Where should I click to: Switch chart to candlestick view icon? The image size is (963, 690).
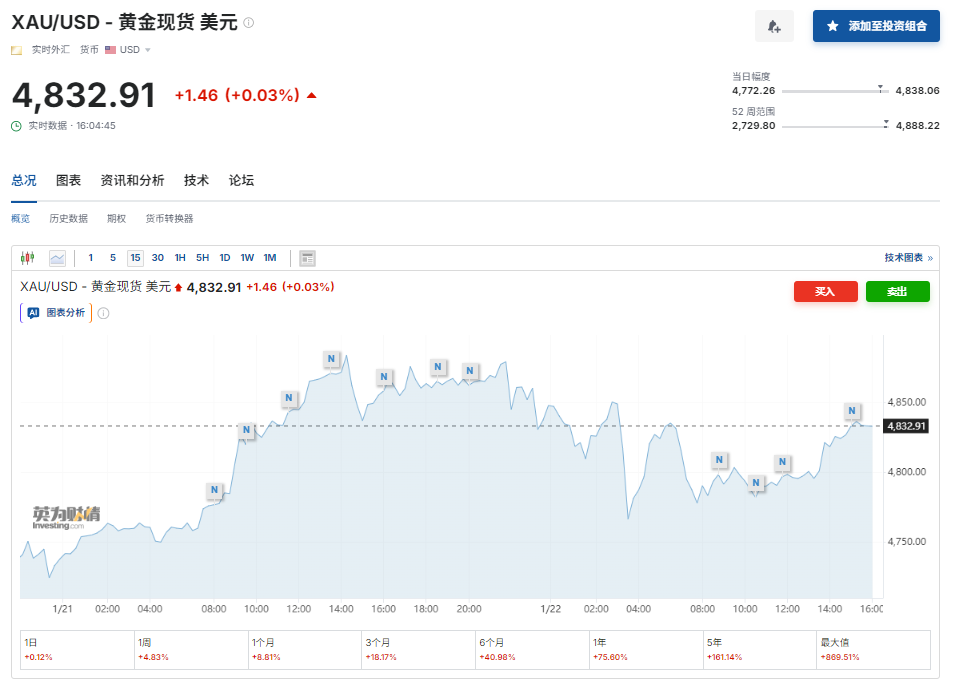27,258
